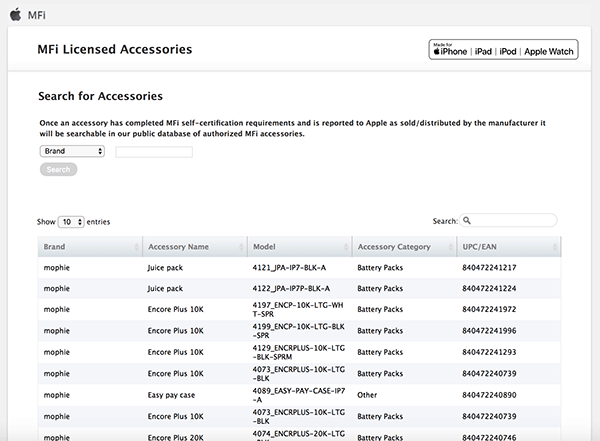Image resolution: width=600 pixels, height=441 pixels.
Task: Click sort arrows icon in Accessory Category header
Action: pyautogui.click(x=450, y=247)
